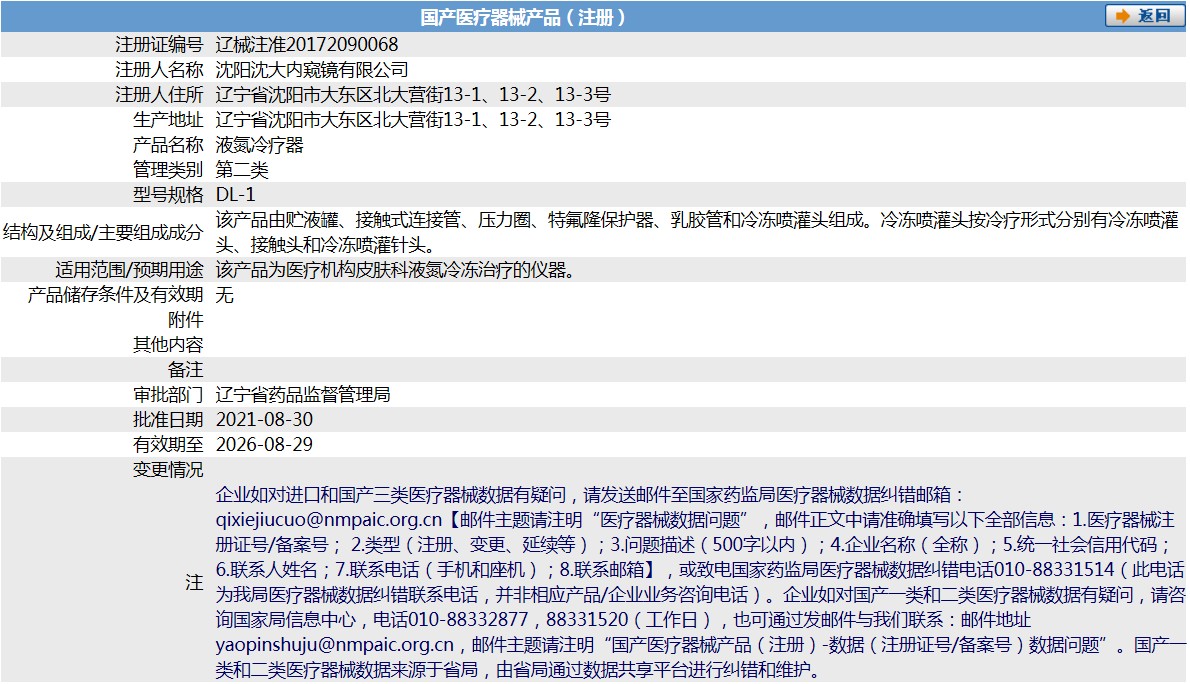Select the 生产地址 address value
Image resolution: width=1190 pixels, height=684 pixels.
coord(413,120)
